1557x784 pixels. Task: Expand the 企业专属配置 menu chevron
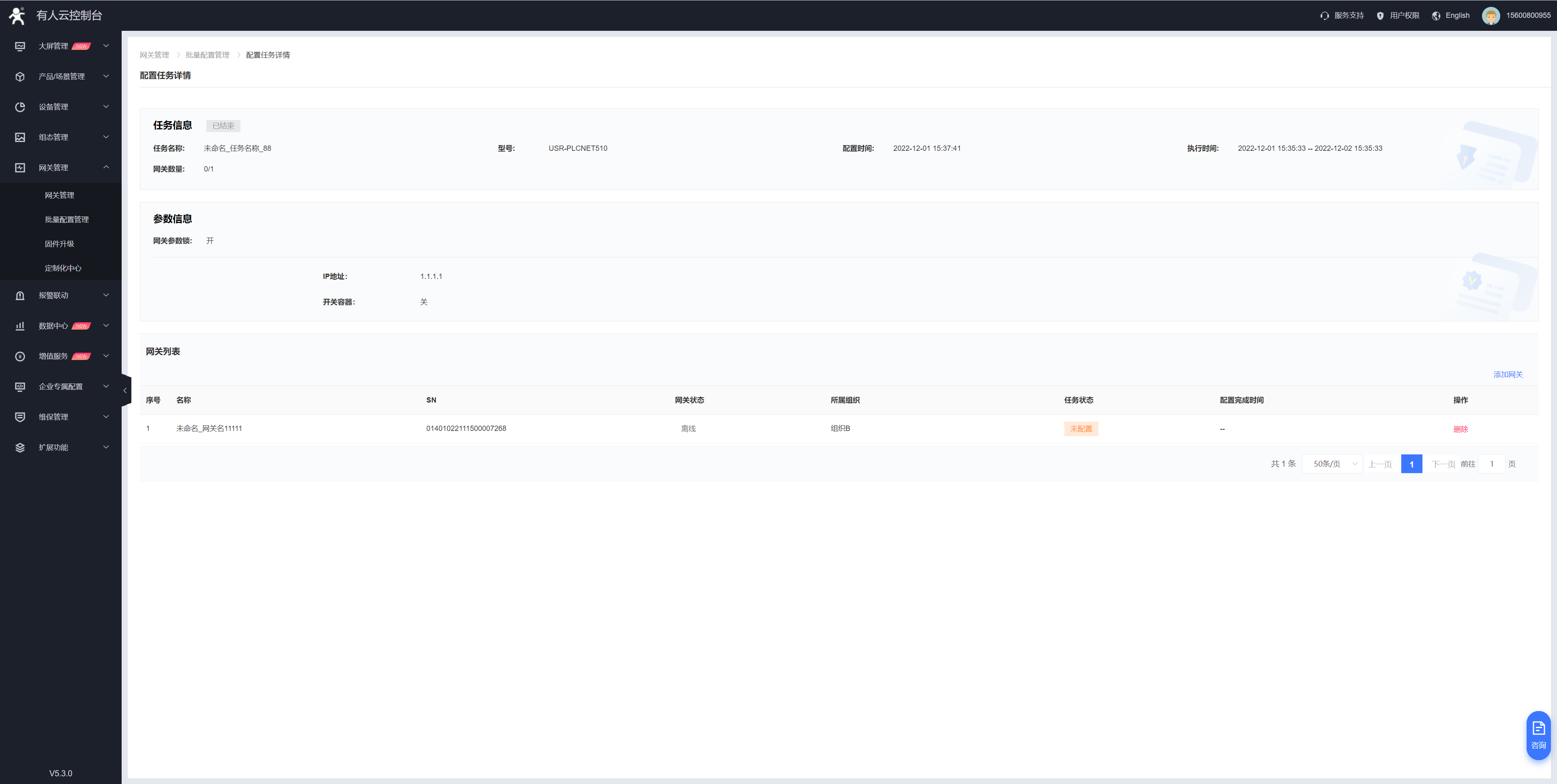click(106, 386)
